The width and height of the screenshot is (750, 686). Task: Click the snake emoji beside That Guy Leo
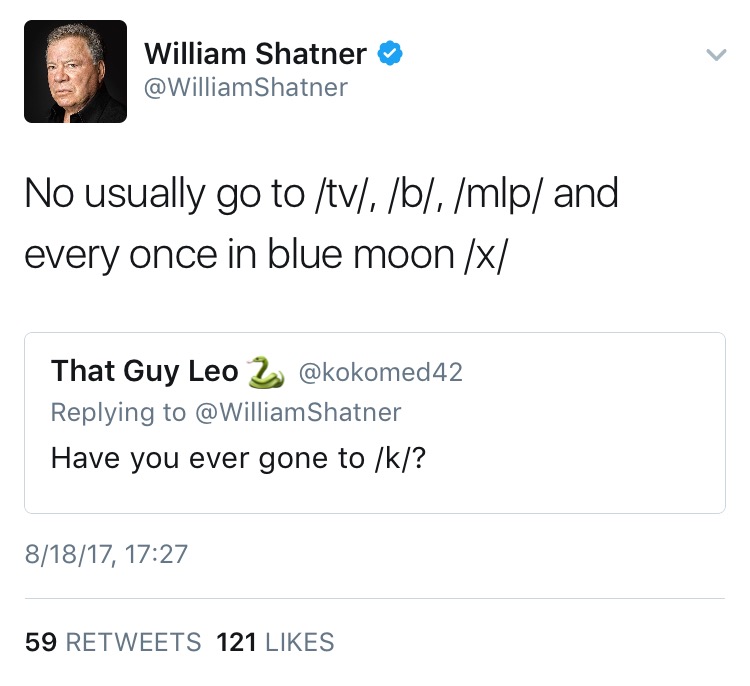click(x=265, y=372)
